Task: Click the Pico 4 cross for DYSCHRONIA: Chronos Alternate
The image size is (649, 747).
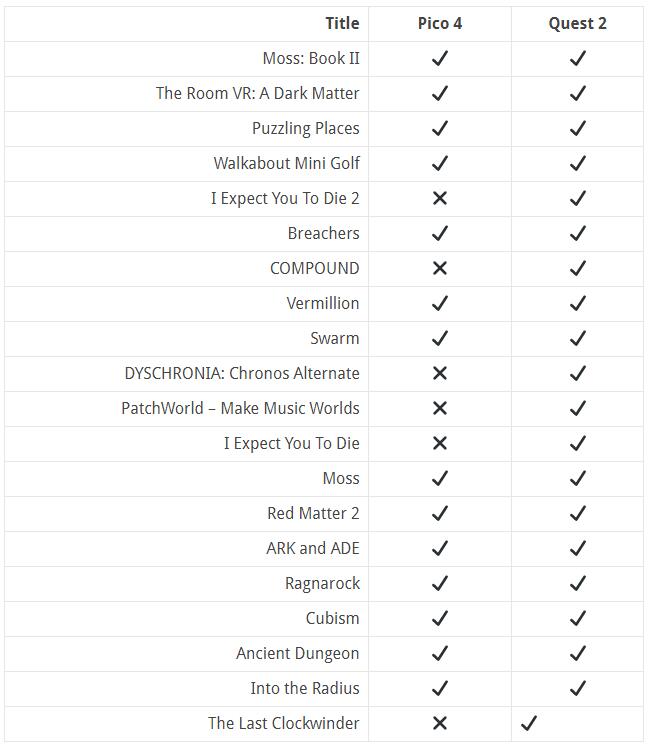Action: point(439,374)
